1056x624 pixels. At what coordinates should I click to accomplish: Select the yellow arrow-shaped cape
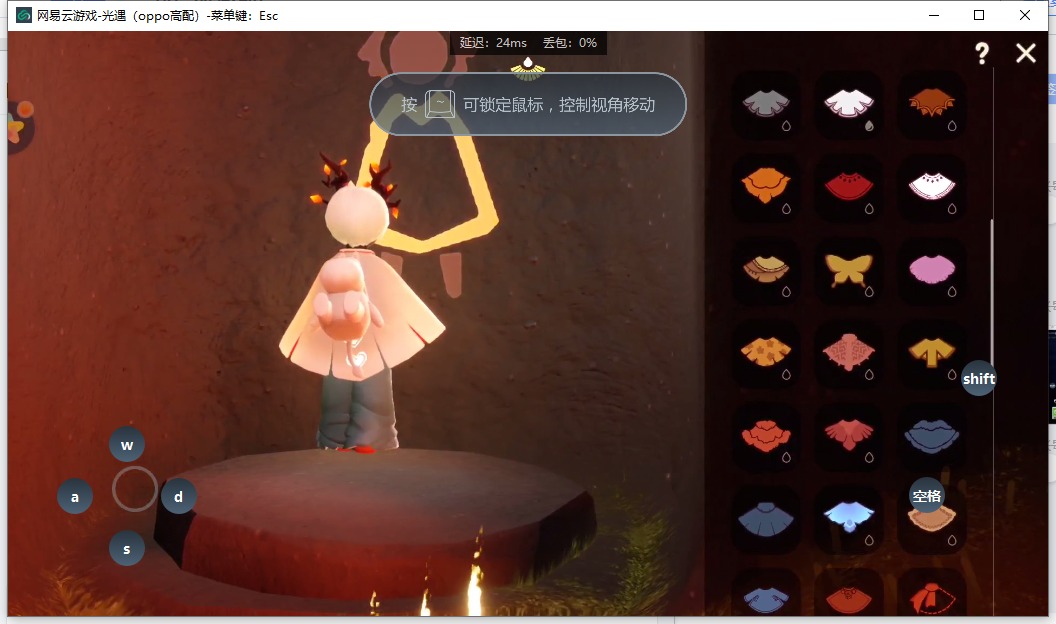[x=931, y=352]
